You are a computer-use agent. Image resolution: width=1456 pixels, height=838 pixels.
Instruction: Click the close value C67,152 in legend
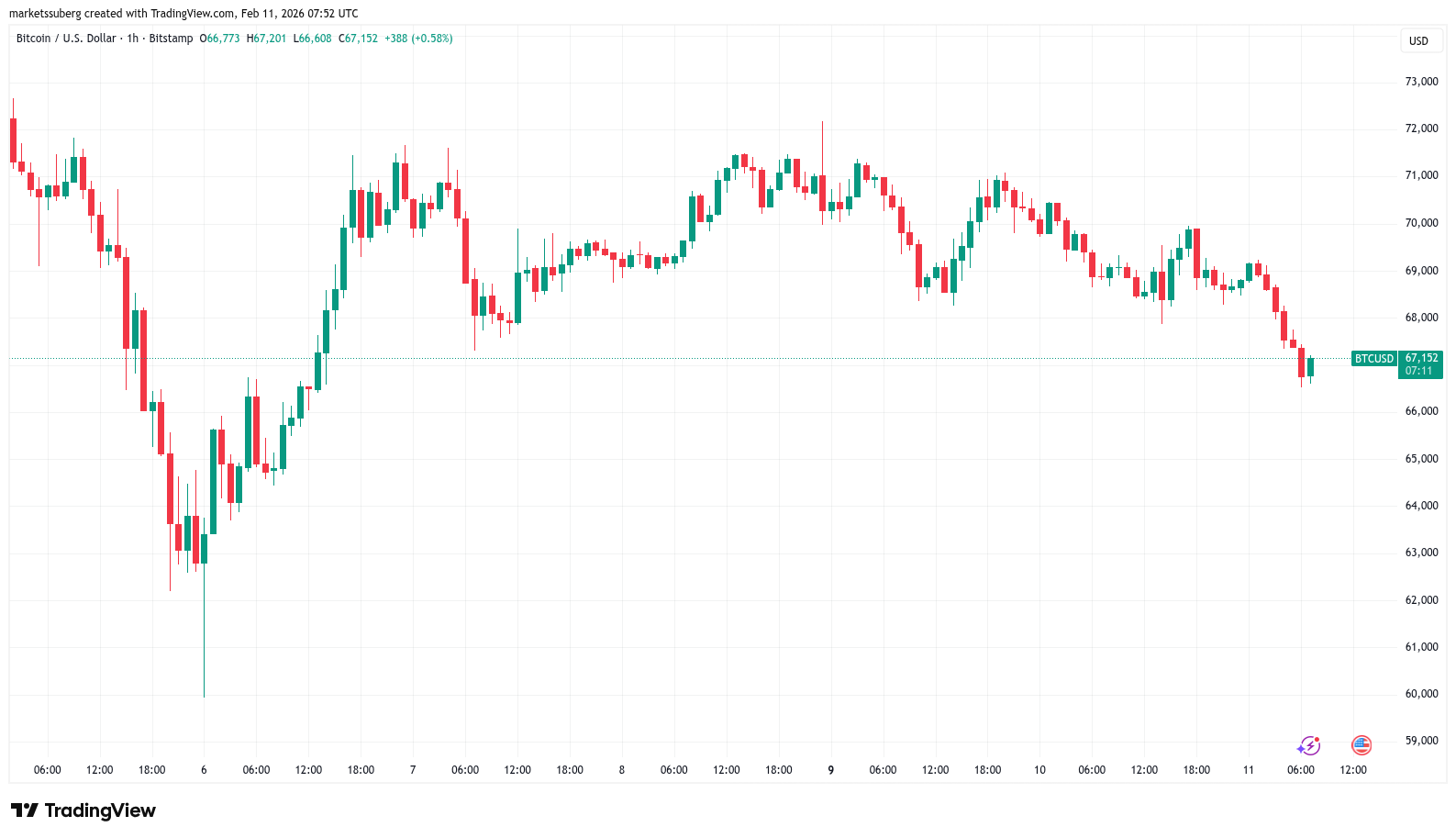358,39
